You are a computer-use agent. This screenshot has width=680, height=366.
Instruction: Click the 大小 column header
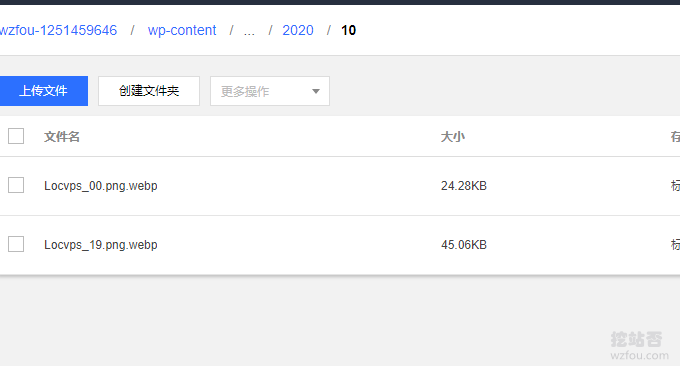453,137
